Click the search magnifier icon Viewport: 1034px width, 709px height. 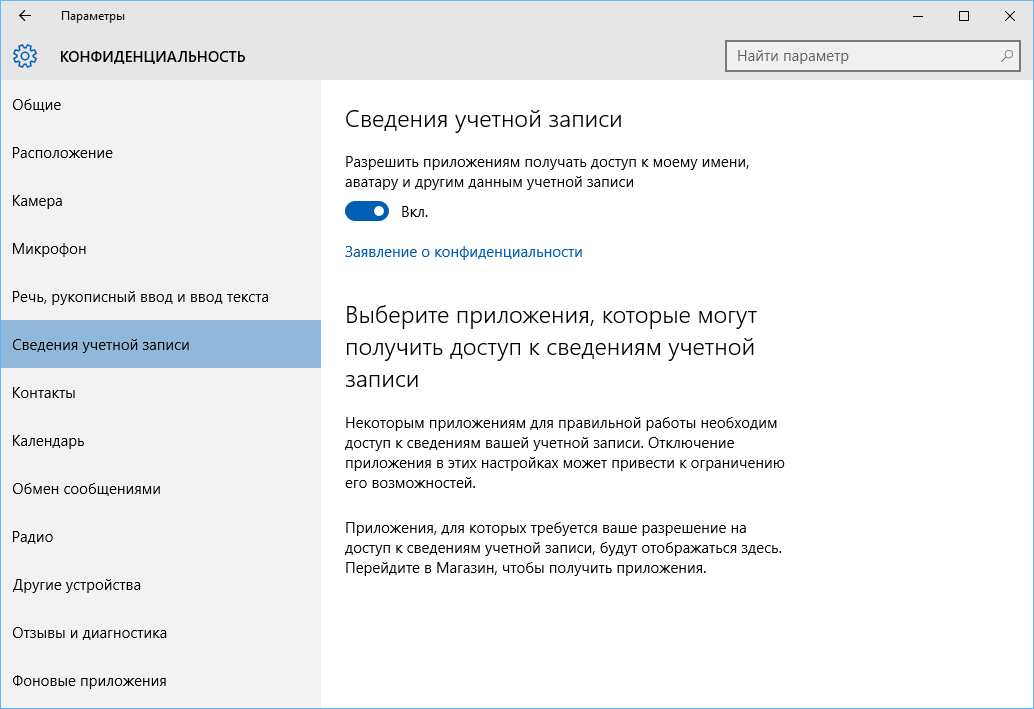click(x=1006, y=56)
